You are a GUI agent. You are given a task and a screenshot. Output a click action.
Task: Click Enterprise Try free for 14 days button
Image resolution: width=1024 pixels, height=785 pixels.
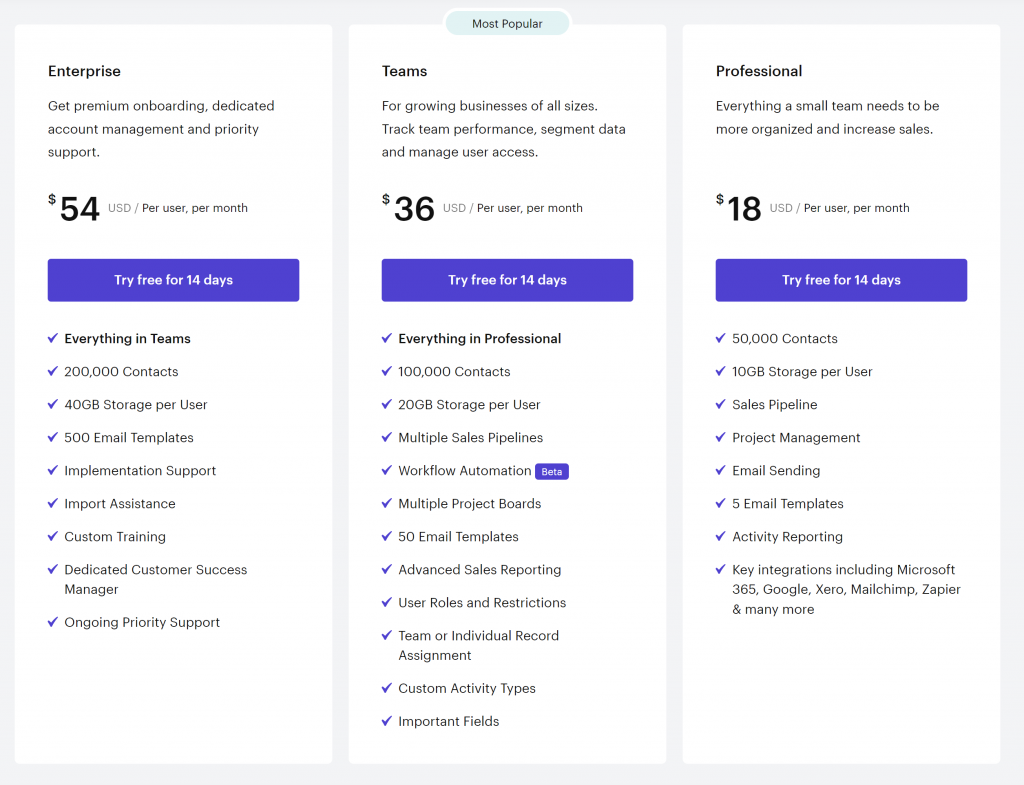point(173,280)
